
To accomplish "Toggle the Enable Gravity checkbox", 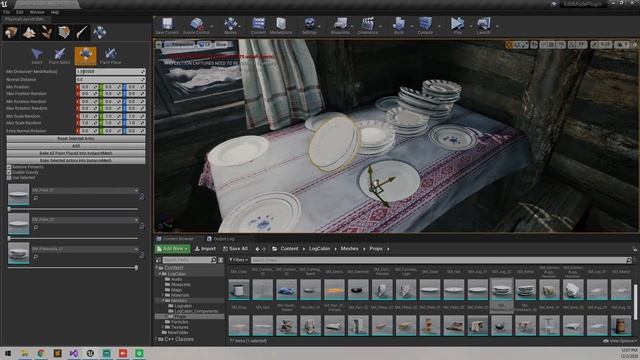I will [9, 172].
